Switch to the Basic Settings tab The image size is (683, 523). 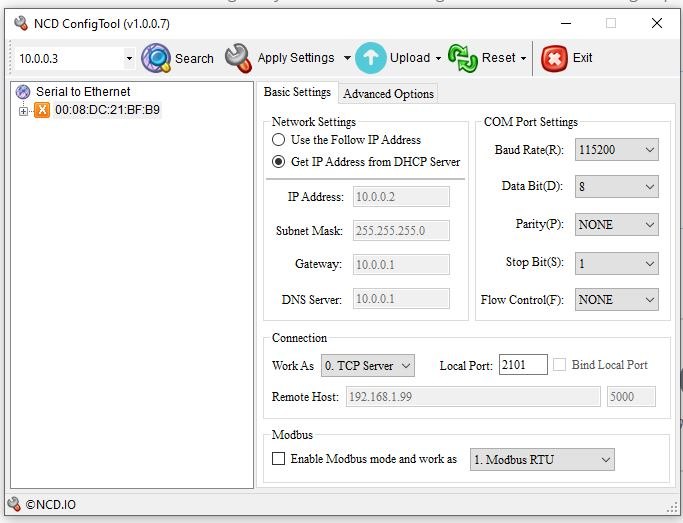(x=297, y=92)
